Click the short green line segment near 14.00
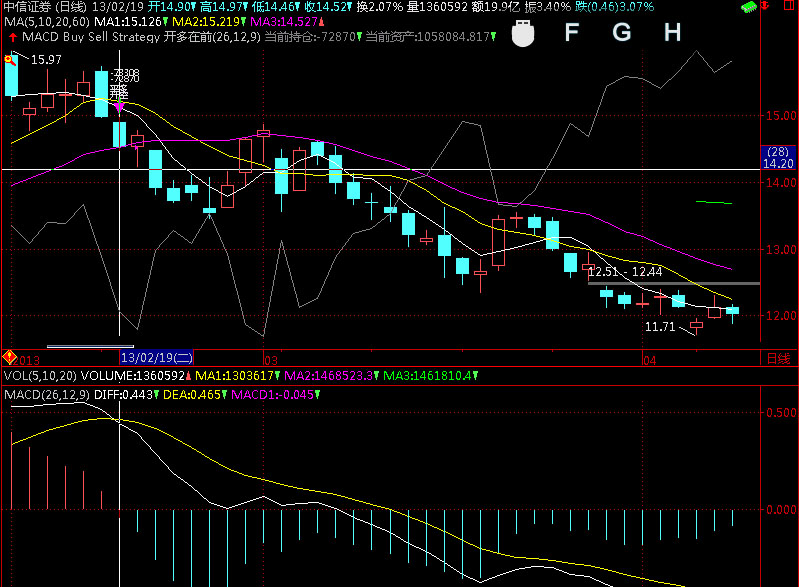 714,203
